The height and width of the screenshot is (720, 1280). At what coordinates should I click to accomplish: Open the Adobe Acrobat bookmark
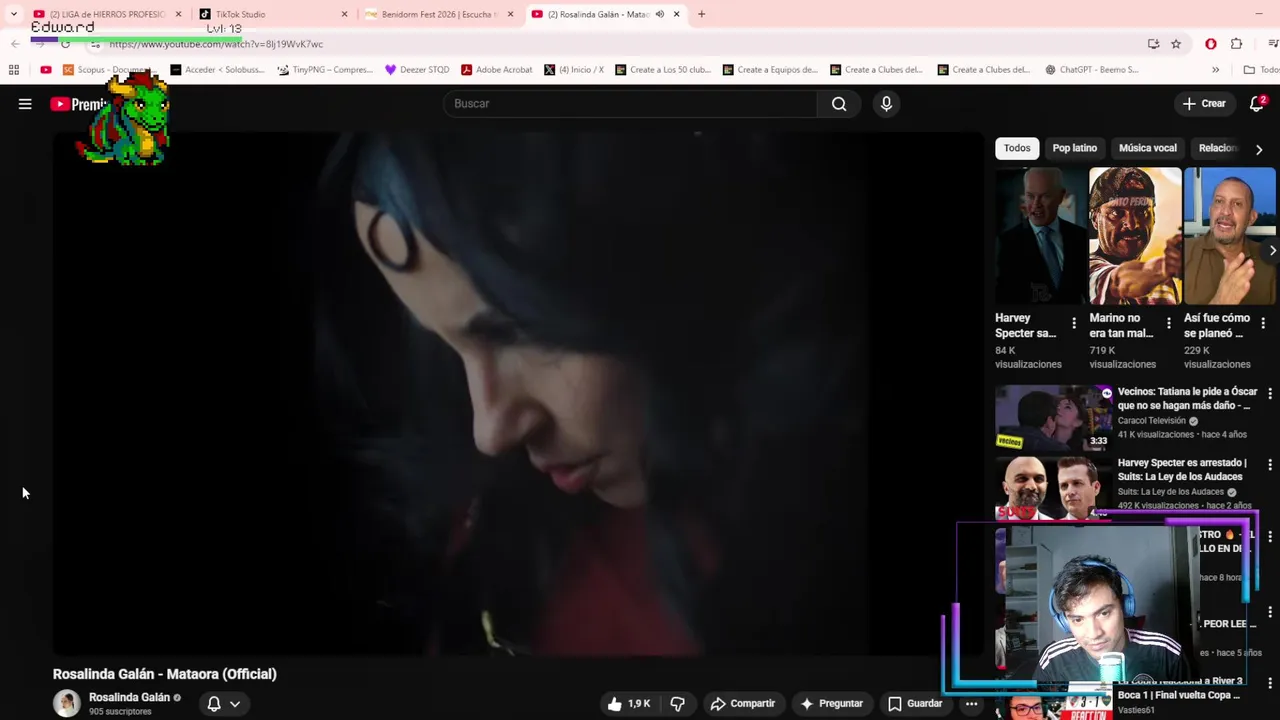click(496, 70)
